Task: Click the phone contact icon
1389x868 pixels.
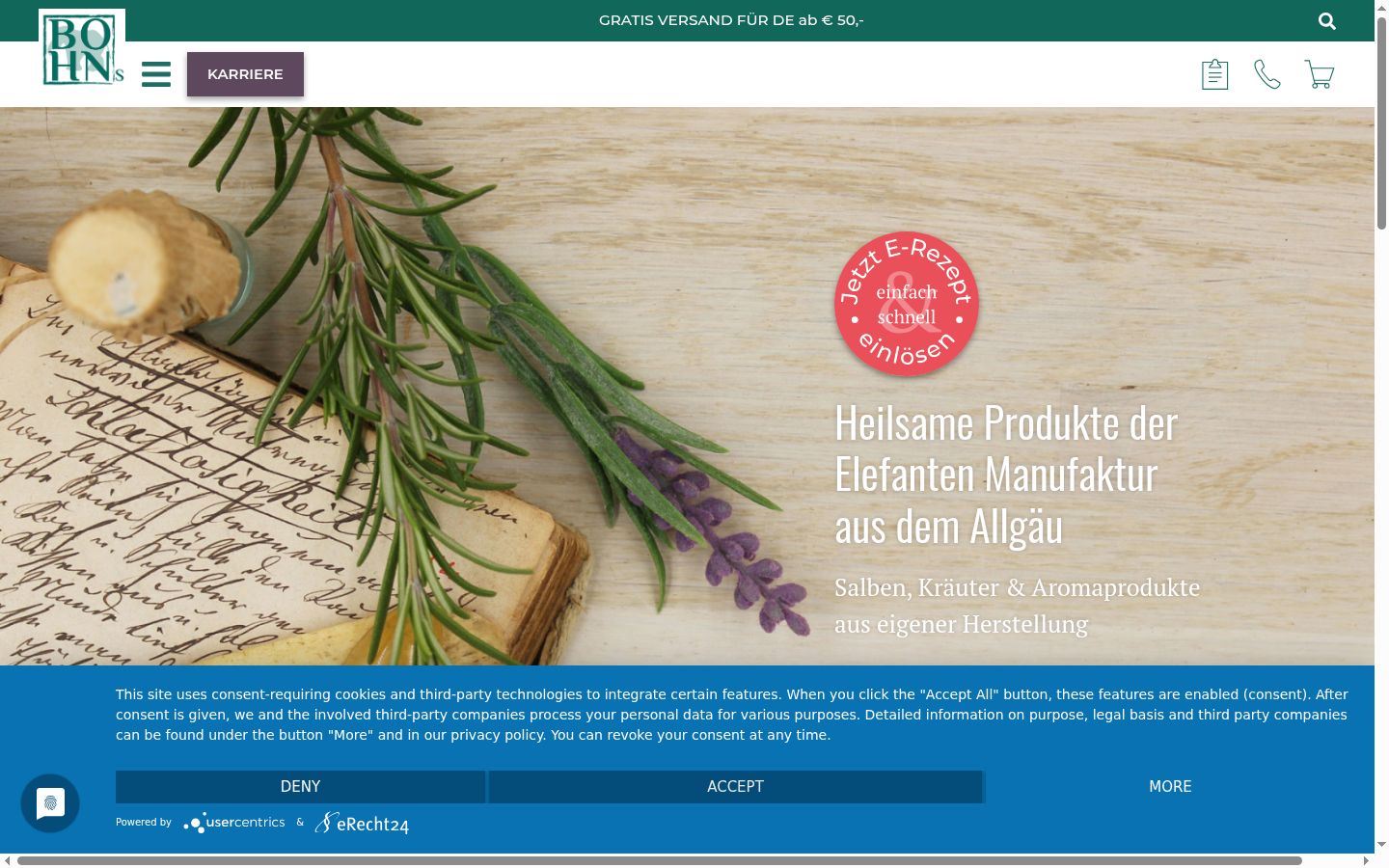Action: click(x=1266, y=74)
